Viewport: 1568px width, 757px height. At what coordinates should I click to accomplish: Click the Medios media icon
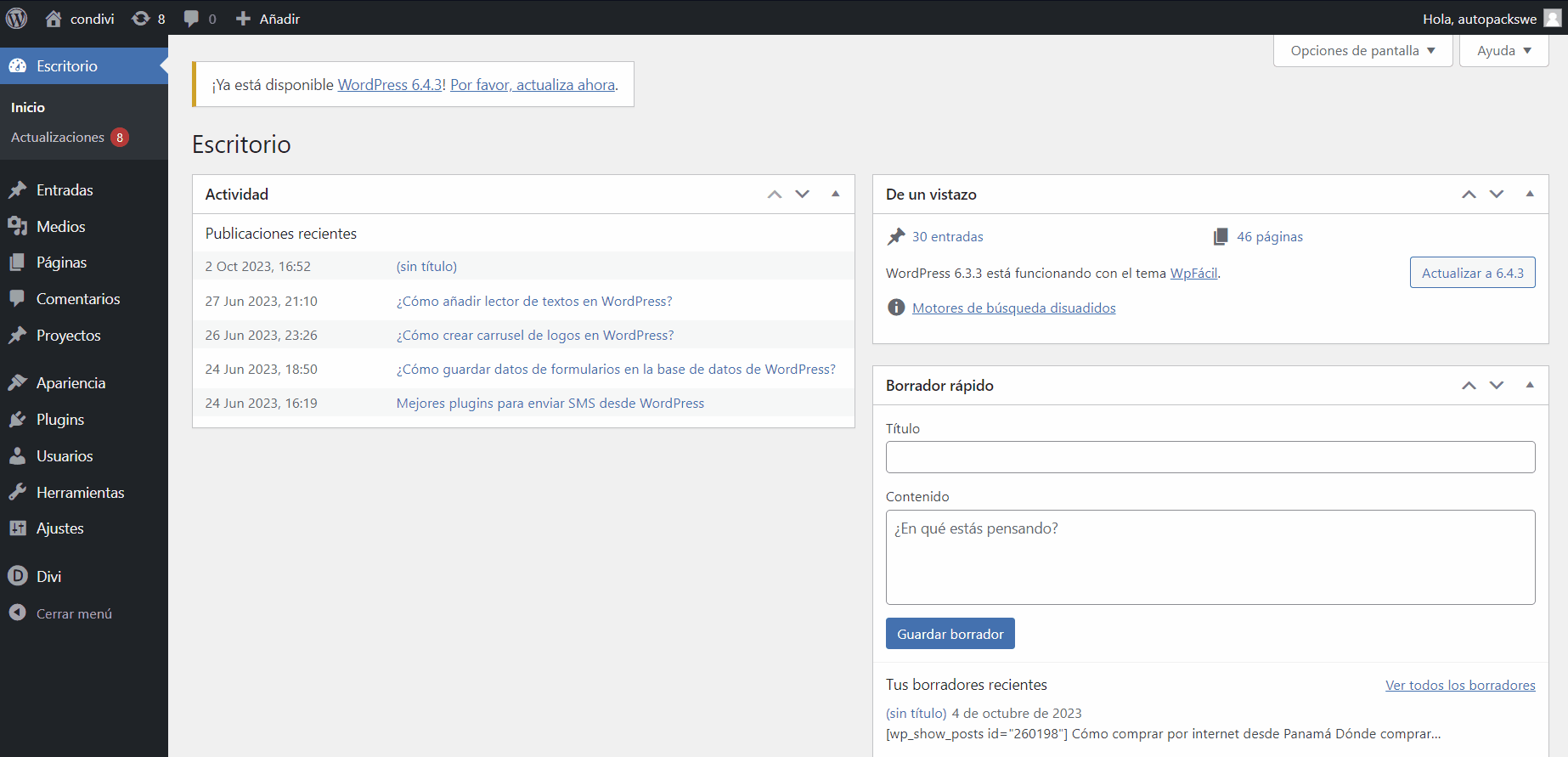pos(18,227)
